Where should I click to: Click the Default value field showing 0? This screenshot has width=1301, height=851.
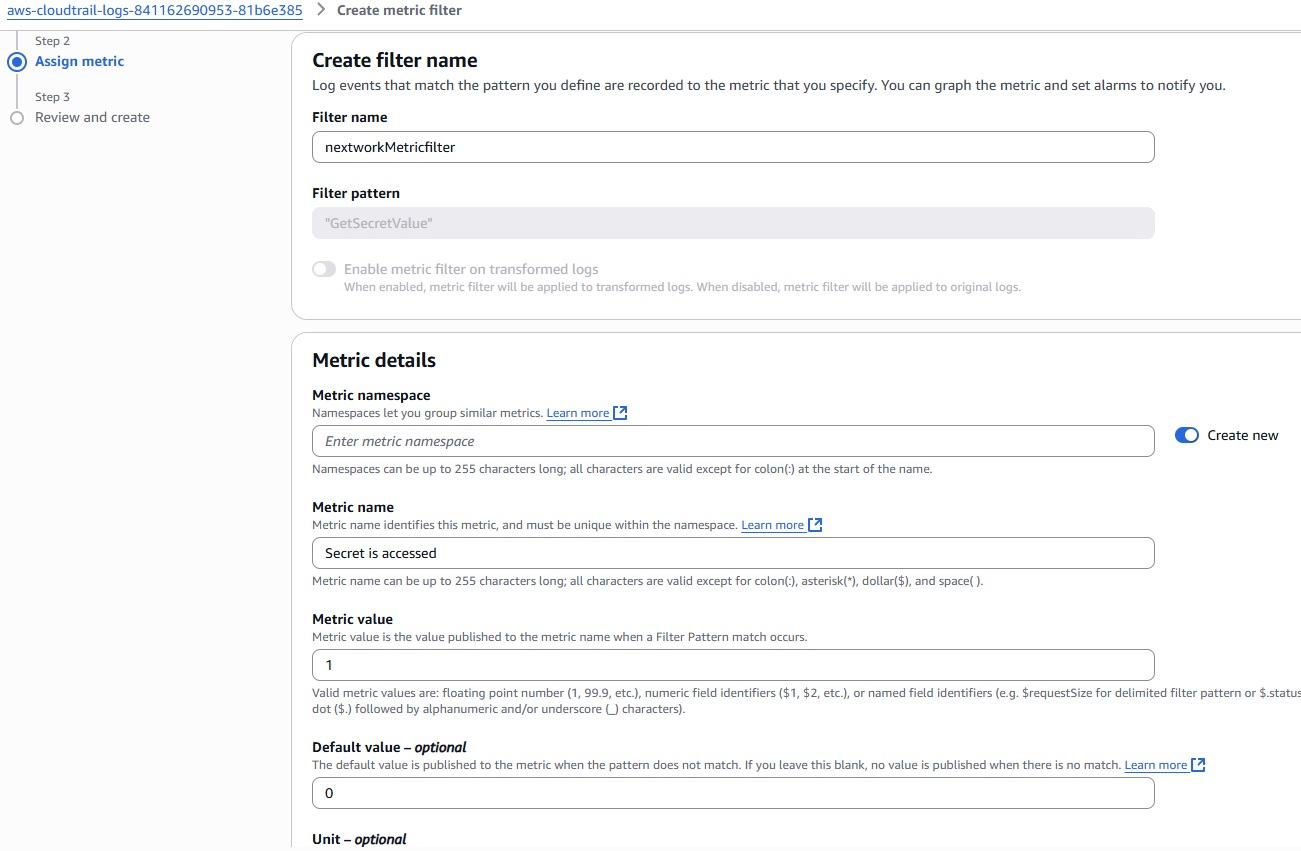[x=733, y=792]
